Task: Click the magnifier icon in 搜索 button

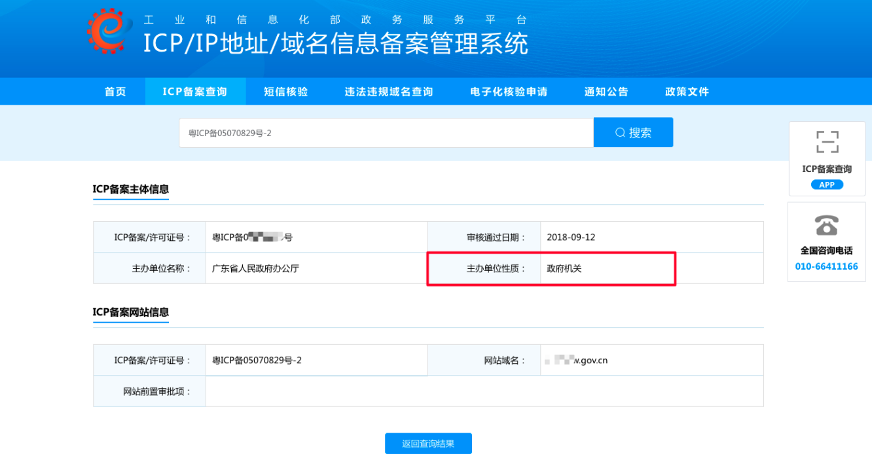Action: (x=620, y=132)
